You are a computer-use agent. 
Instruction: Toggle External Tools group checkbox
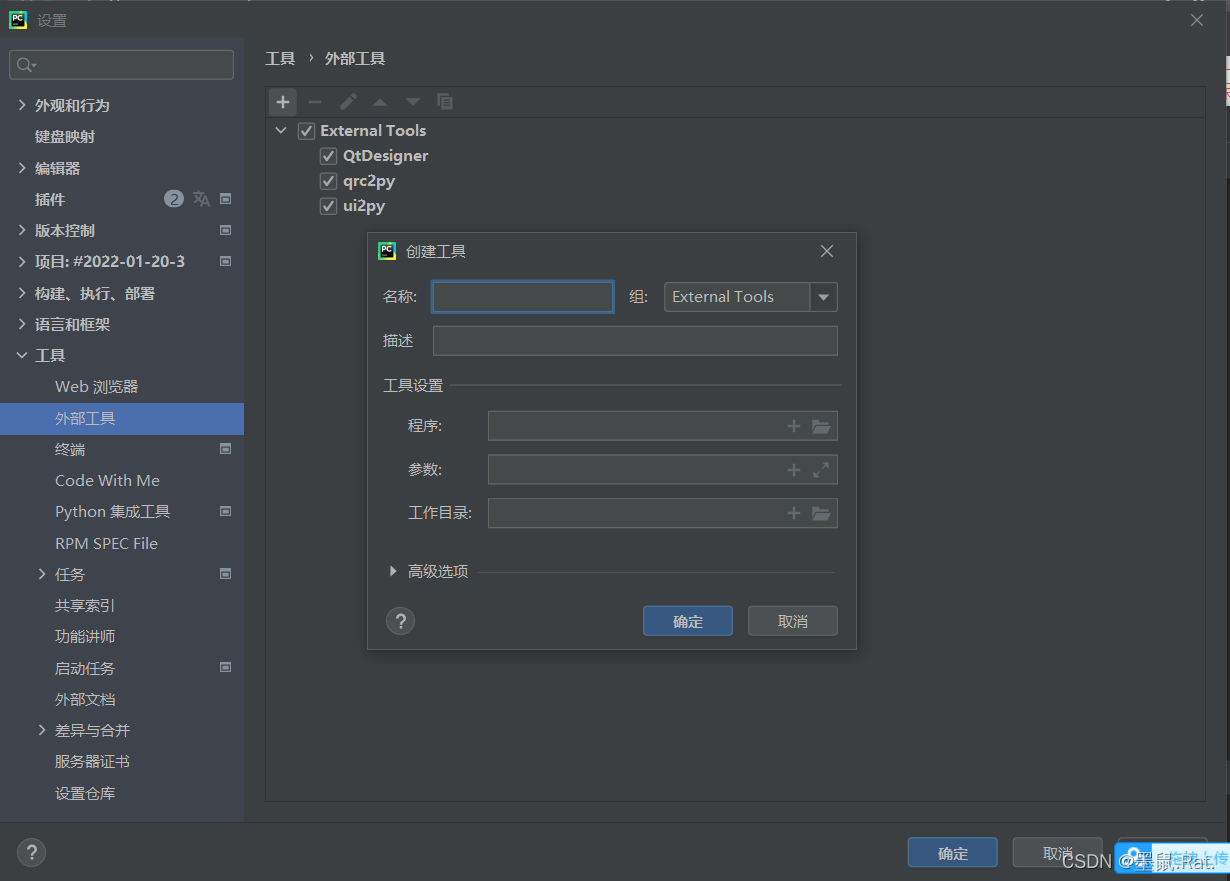click(x=306, y=131)
